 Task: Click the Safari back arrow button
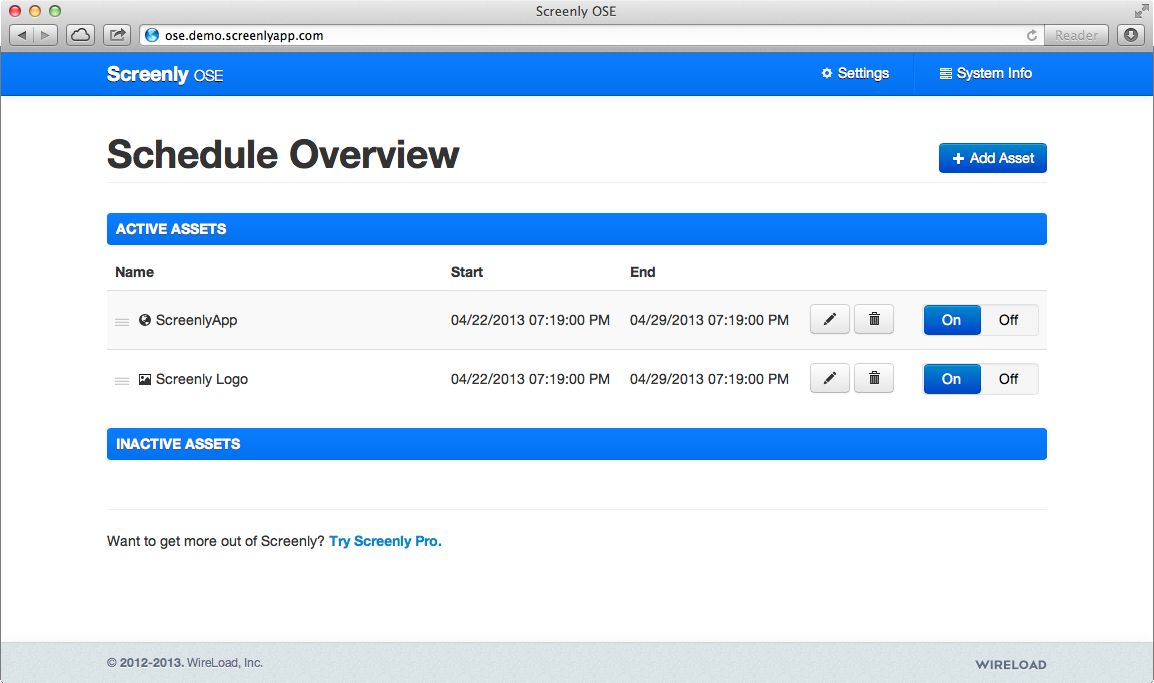tap(21, 35)
